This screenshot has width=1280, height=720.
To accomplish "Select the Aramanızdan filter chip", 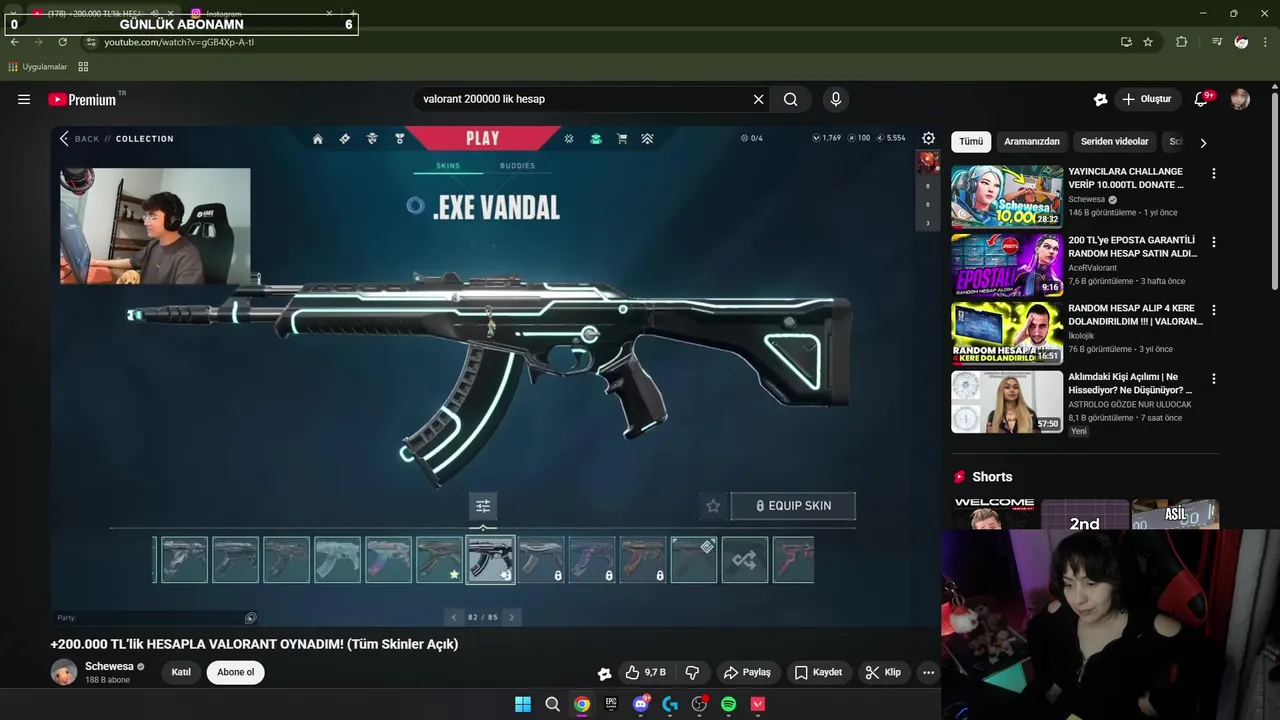I will (x=1032, y=142).
